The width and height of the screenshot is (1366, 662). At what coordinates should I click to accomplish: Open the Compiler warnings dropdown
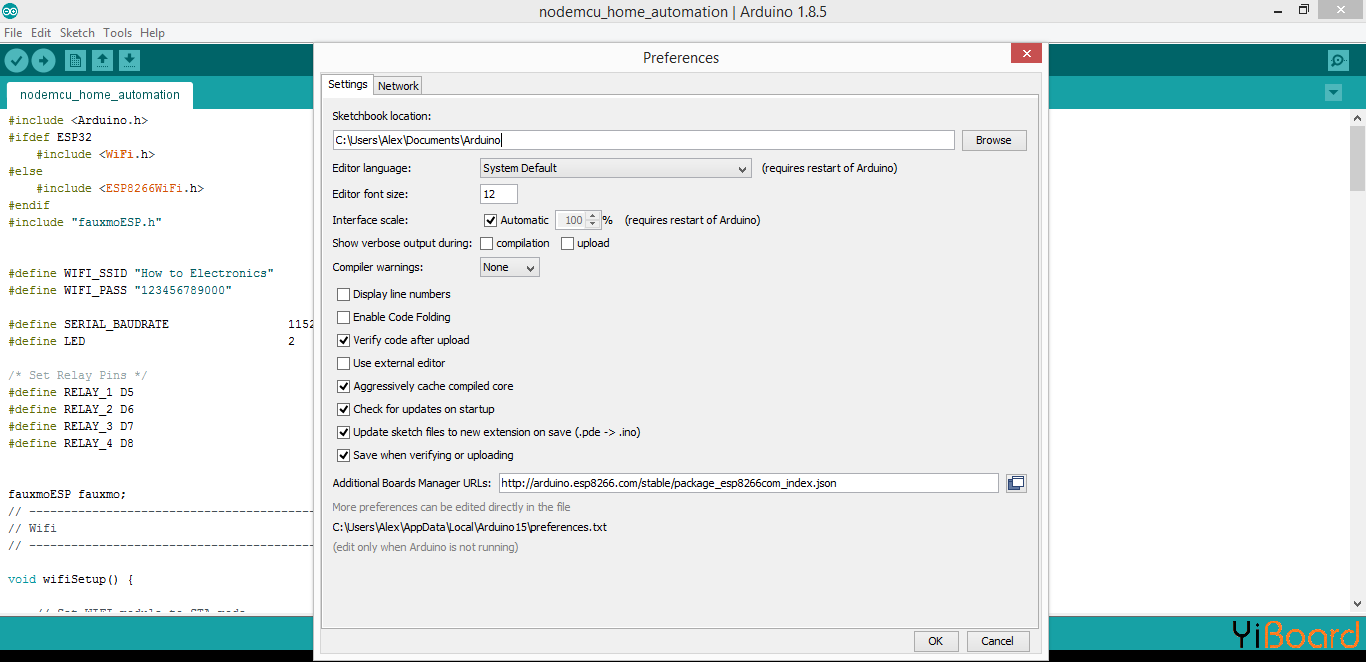coord(510,267)
